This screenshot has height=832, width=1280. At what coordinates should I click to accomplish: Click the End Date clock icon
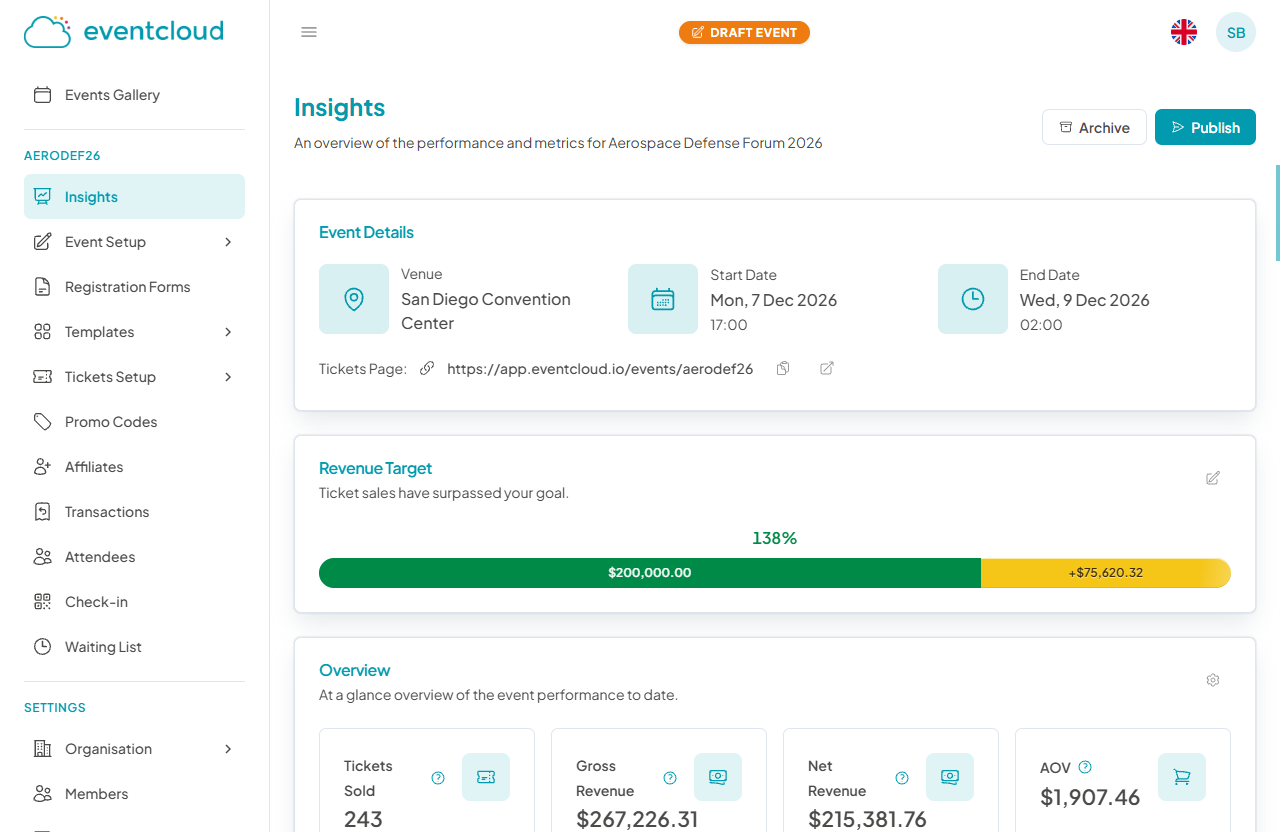tap(973, 299)
